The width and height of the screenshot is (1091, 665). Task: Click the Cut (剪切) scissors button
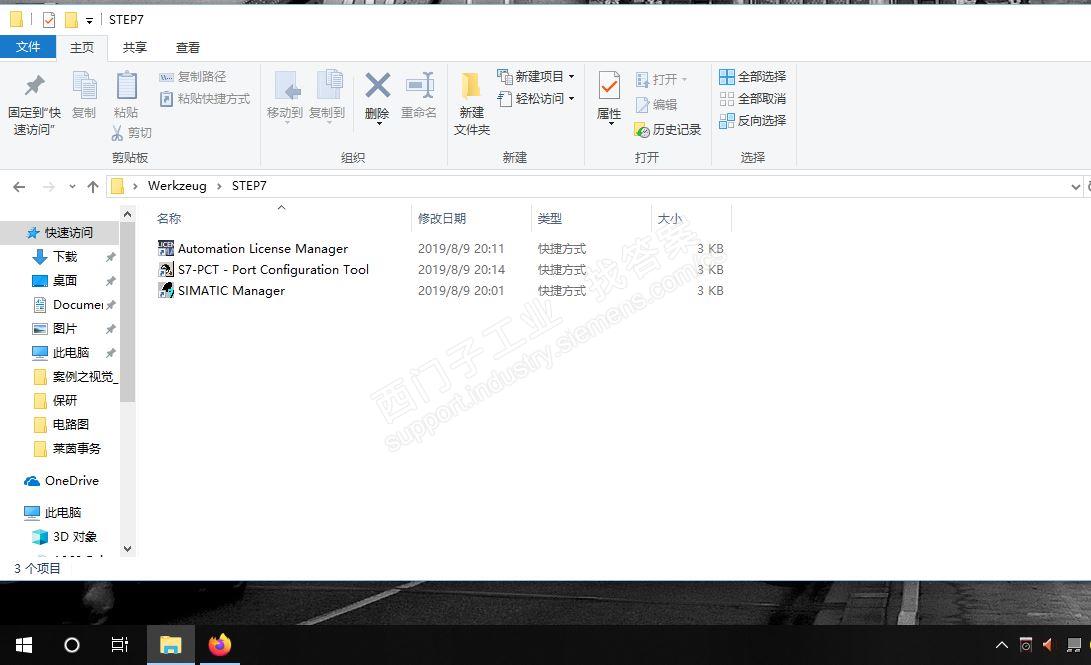click(131, 132)
